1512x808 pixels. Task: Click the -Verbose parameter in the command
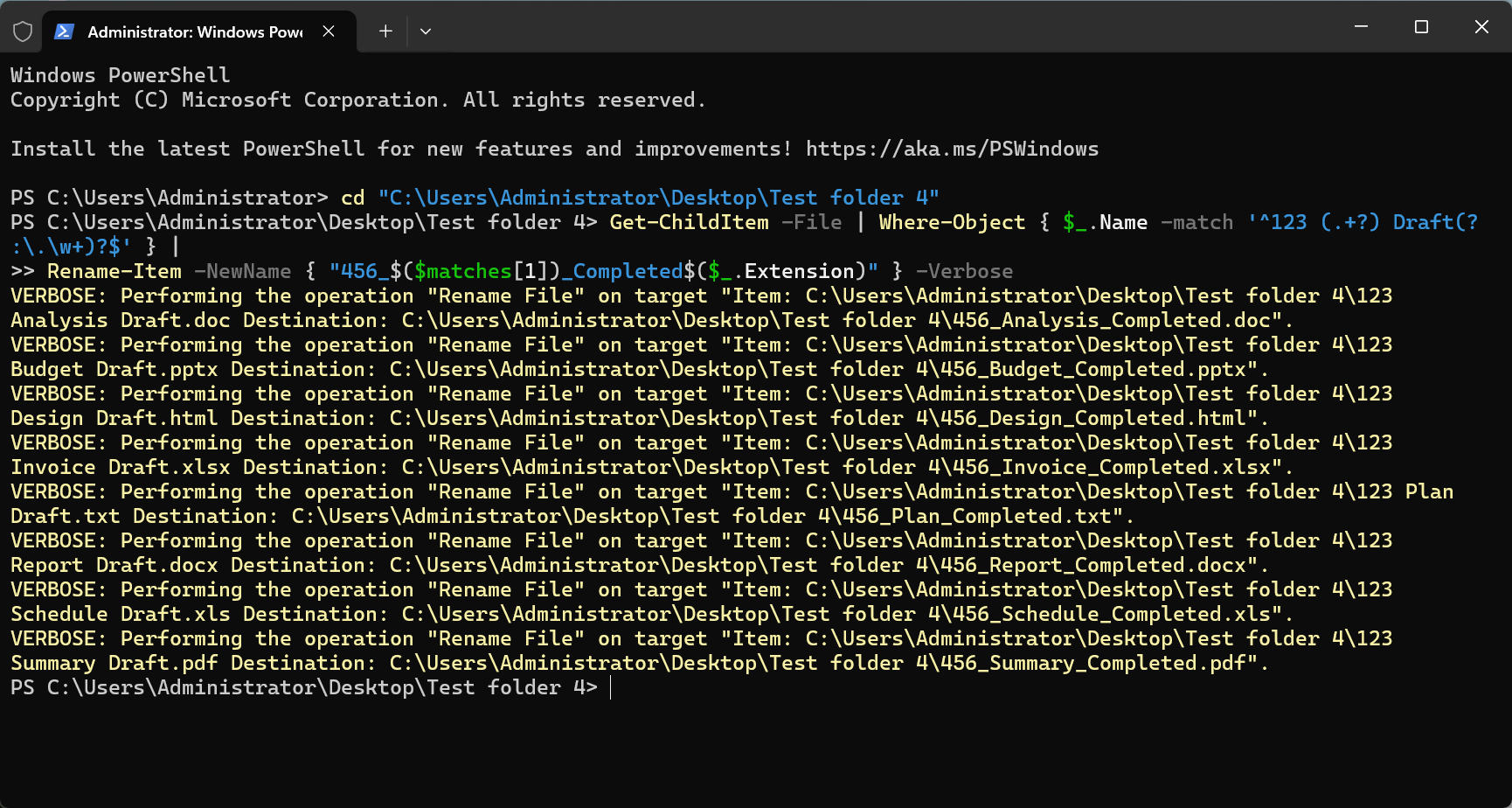(964, 272)
